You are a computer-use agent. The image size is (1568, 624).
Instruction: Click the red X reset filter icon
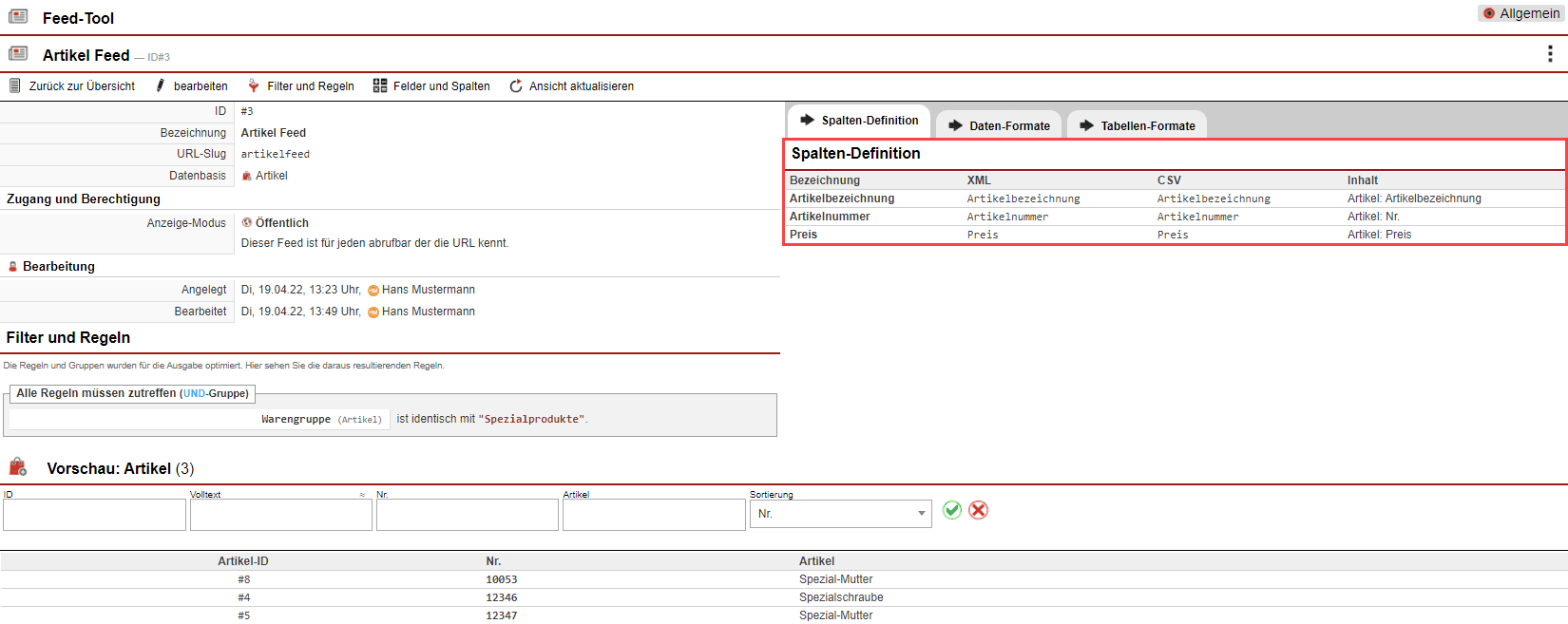click(978, 510)
